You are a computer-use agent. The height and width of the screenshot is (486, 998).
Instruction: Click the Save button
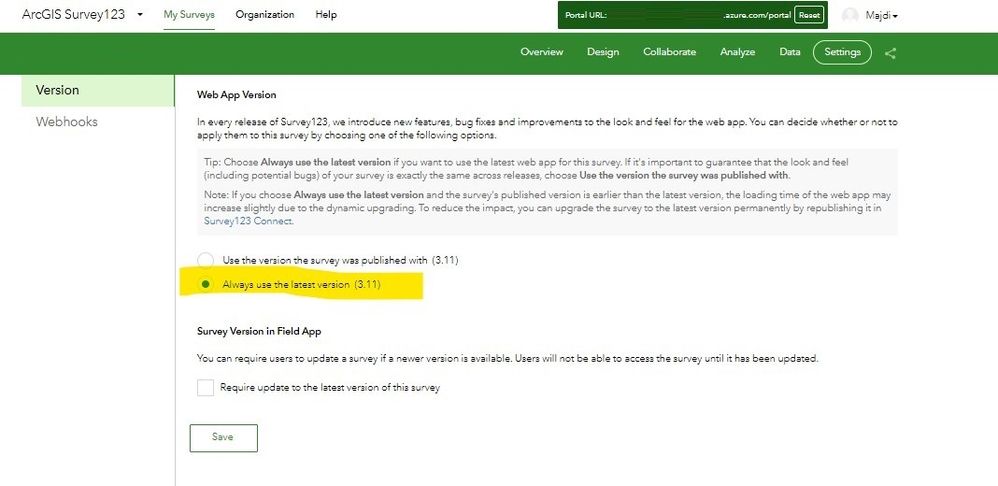tap(223, 438)
